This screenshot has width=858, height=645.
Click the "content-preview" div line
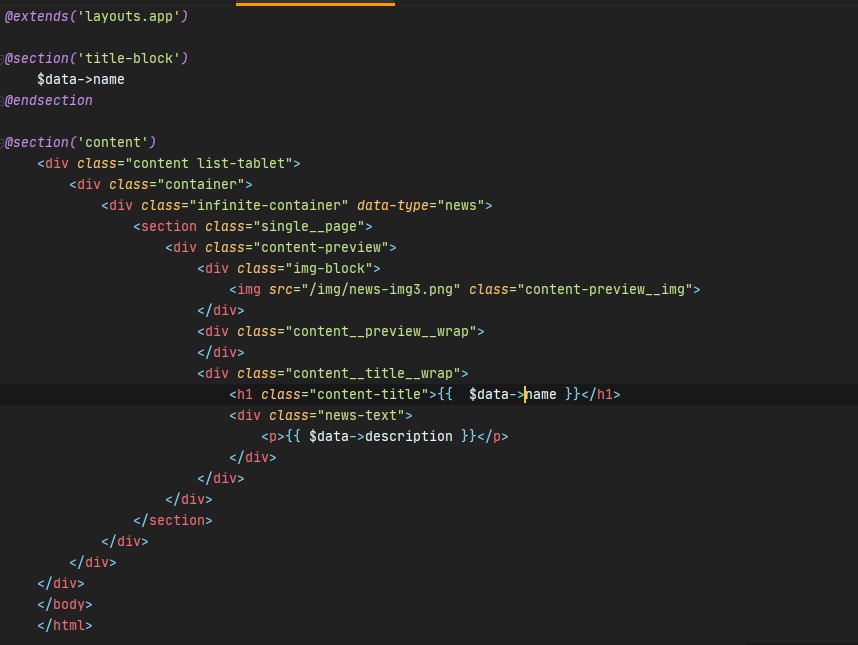[x=281, y=247]
